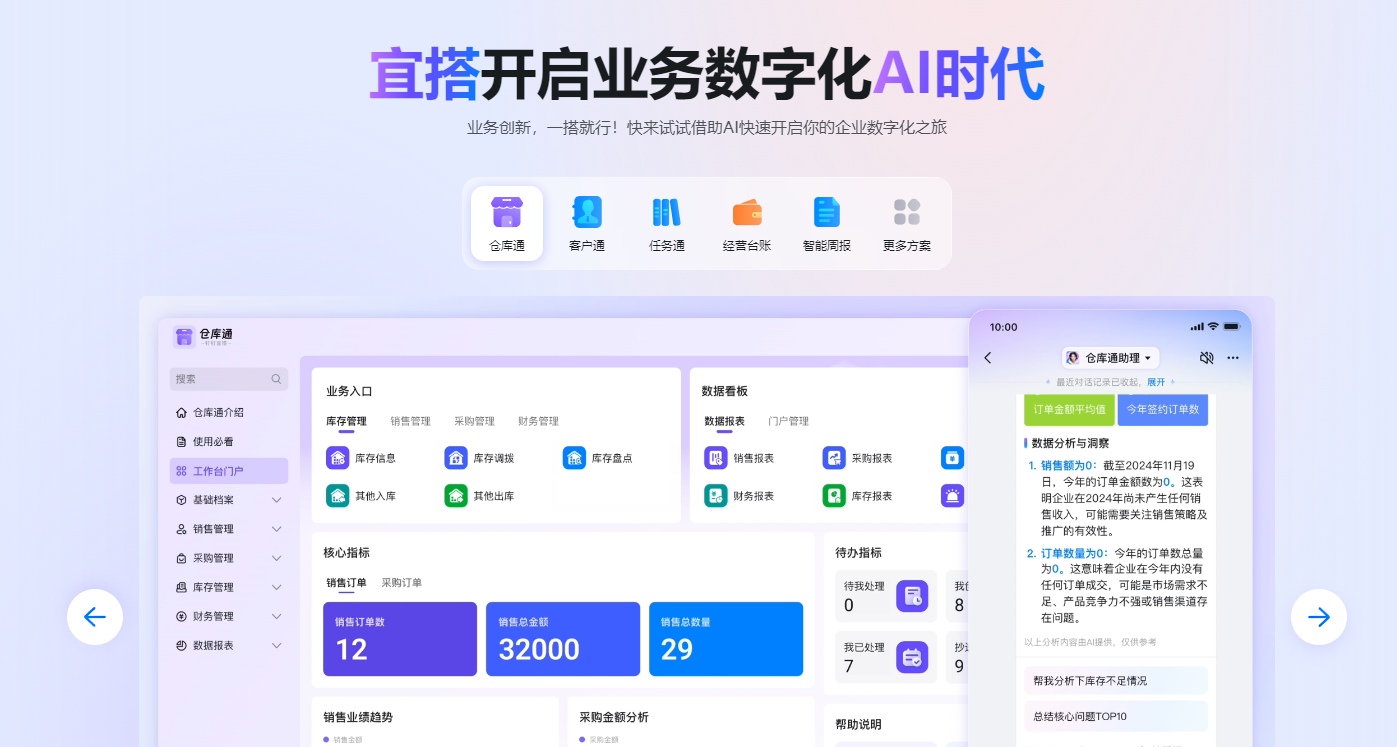1397x747 pixels.
Task: Open 库存盘点 icon
Action: point(574,458)
